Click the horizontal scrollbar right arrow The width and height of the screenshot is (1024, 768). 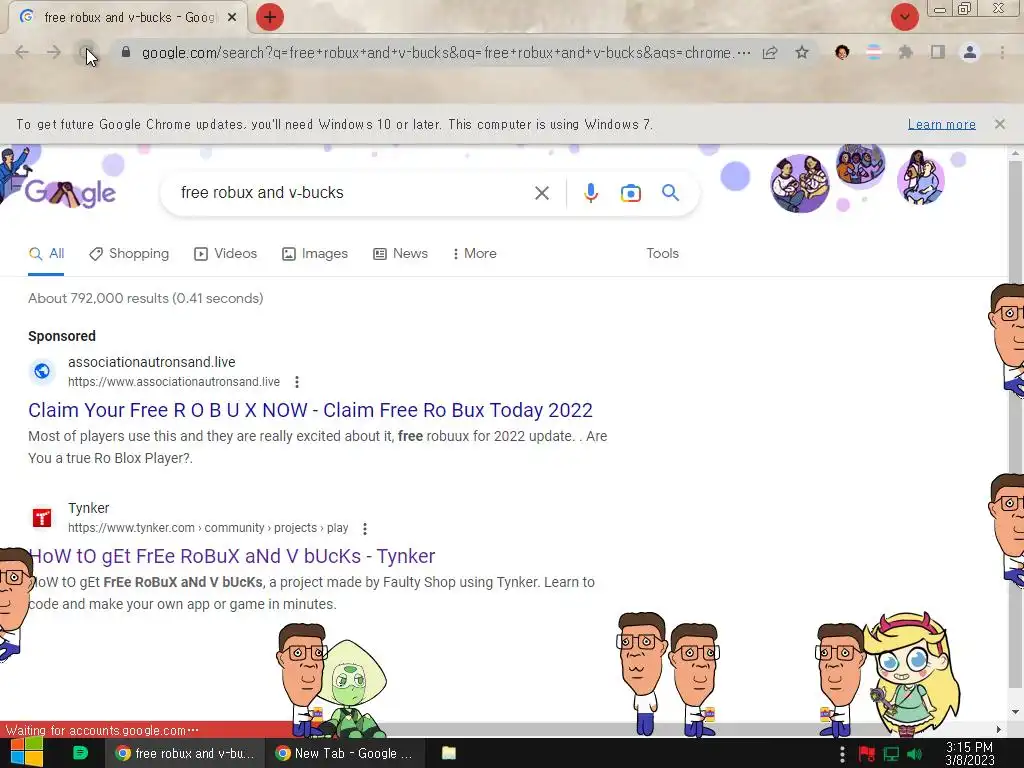click(x=999, y=729)
